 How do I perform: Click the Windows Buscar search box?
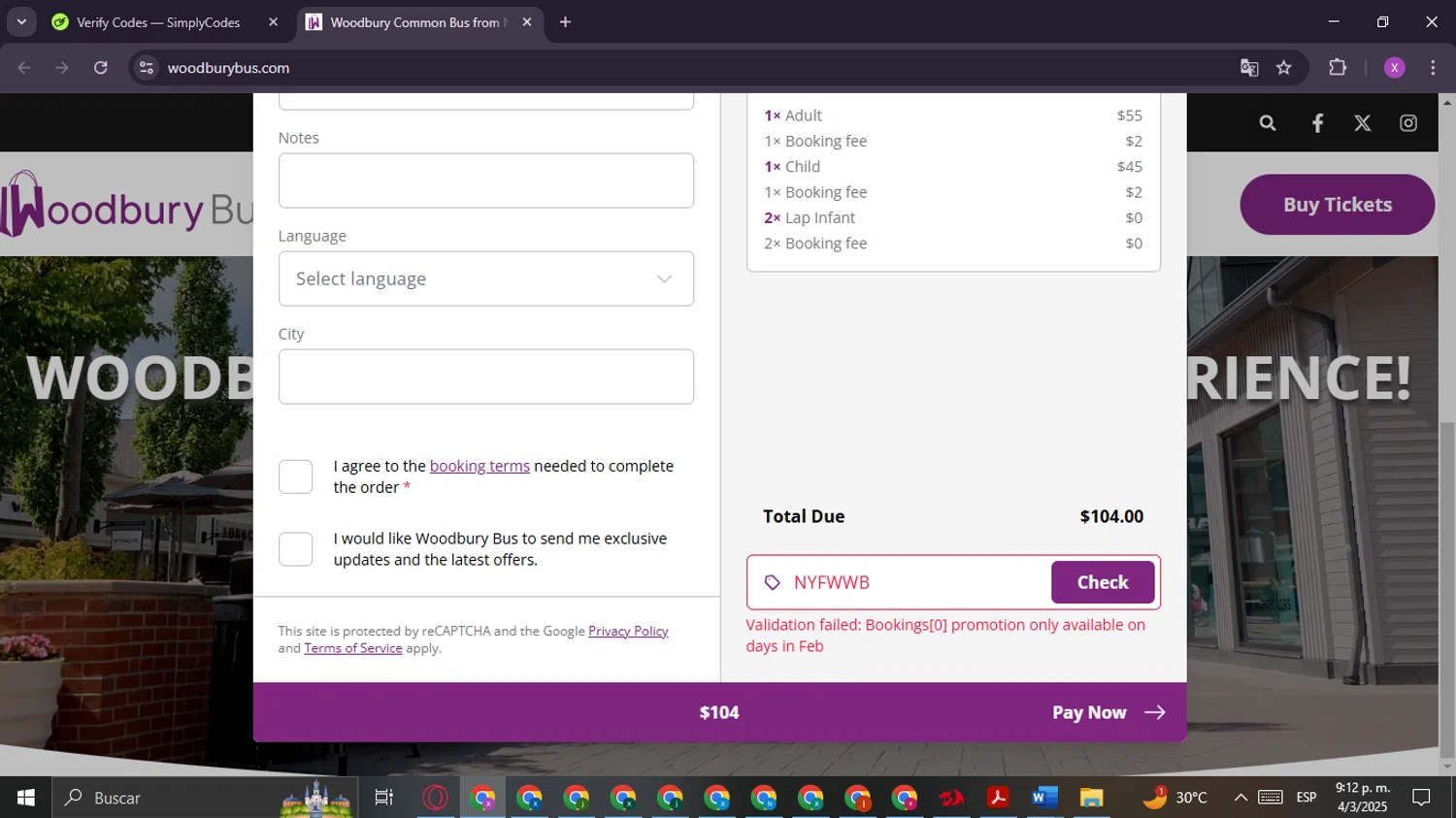[204, 798]
